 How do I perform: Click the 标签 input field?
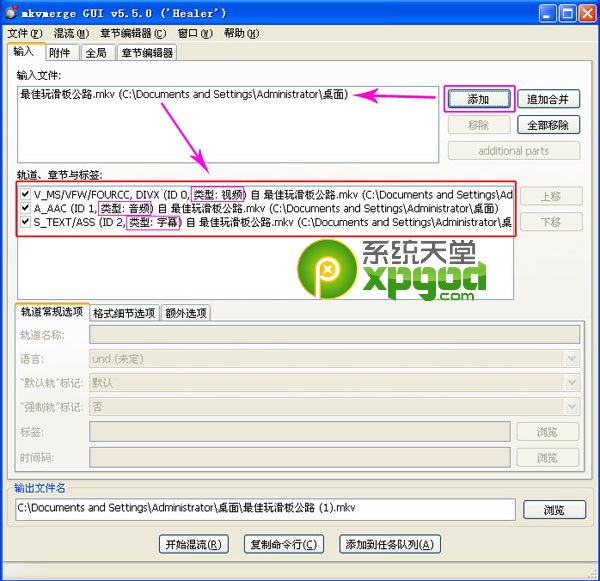click(x=300, y=432)
